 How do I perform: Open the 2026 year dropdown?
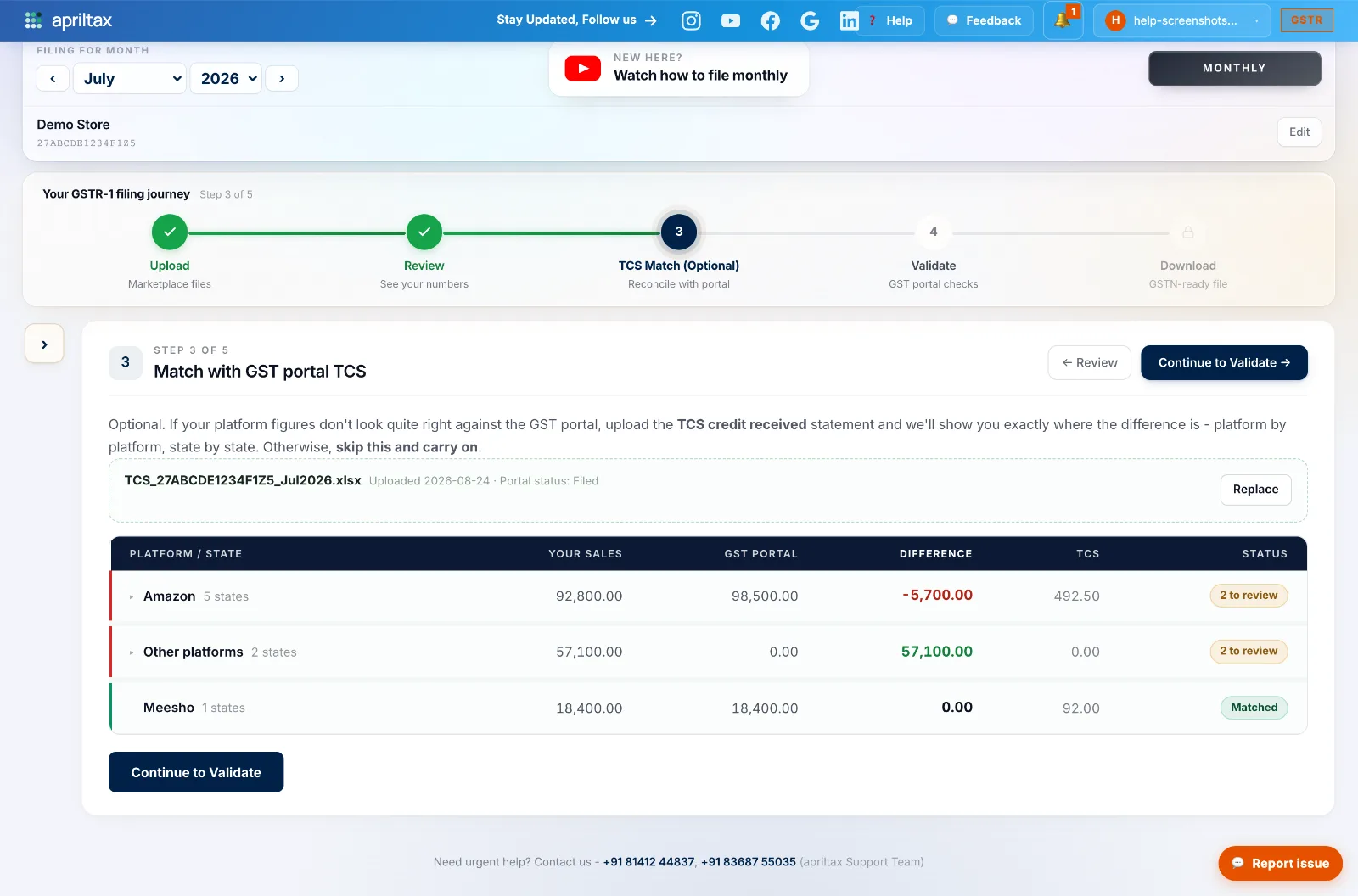click(226, 79)
